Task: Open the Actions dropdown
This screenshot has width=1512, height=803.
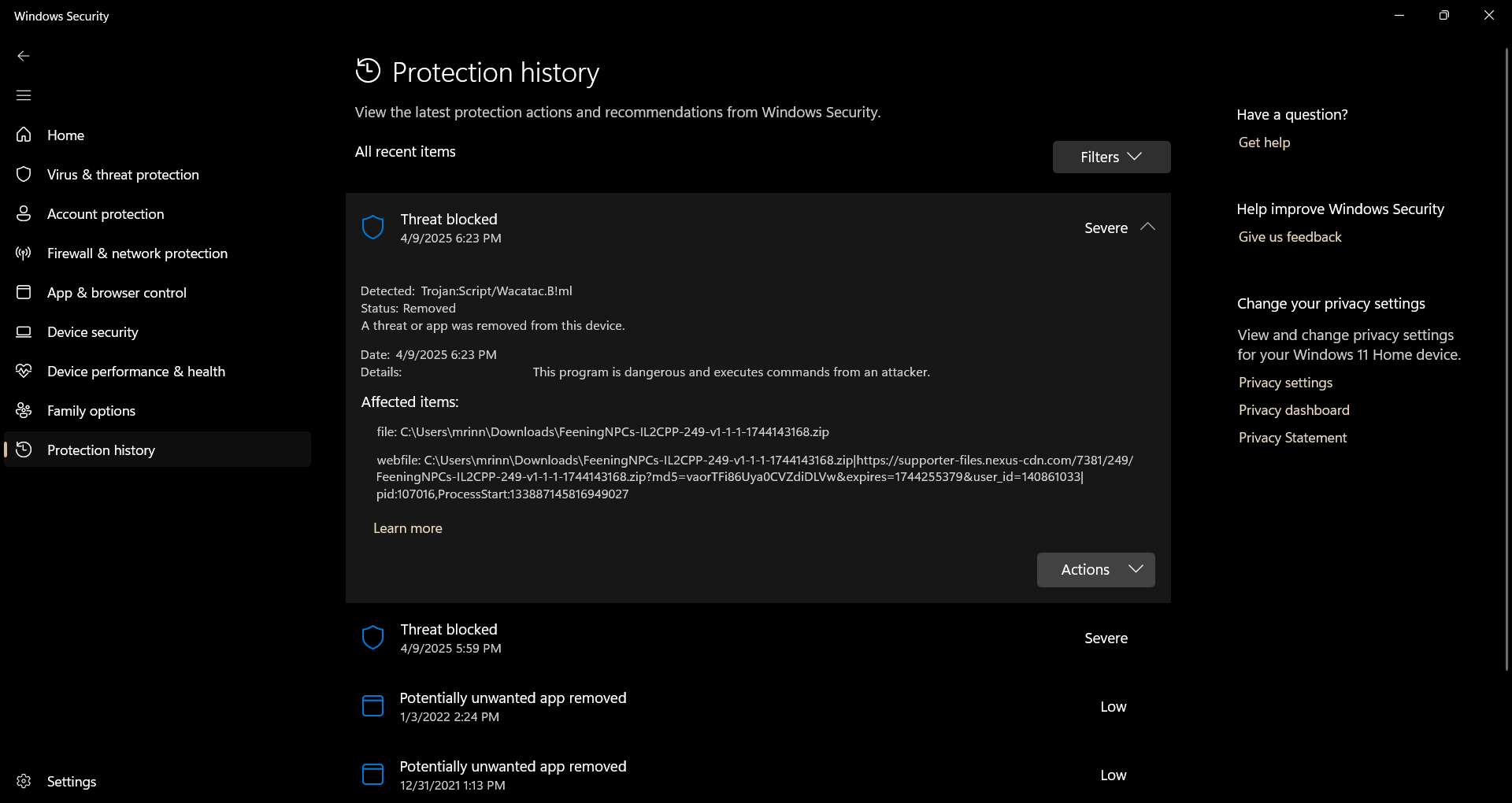Action: pos(1095,569)
